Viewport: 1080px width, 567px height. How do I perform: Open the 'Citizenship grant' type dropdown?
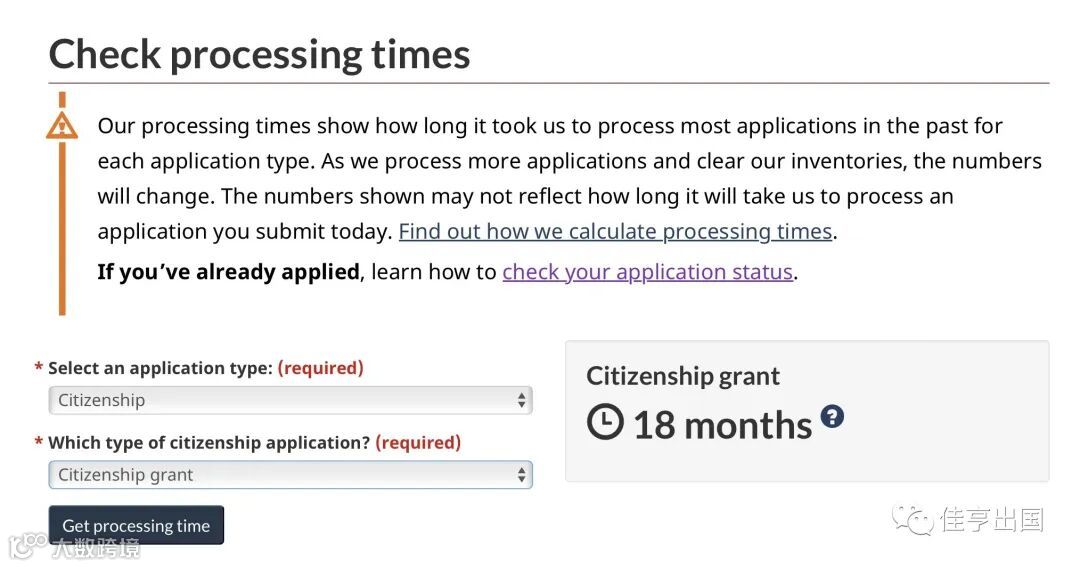tap(290, 475)
